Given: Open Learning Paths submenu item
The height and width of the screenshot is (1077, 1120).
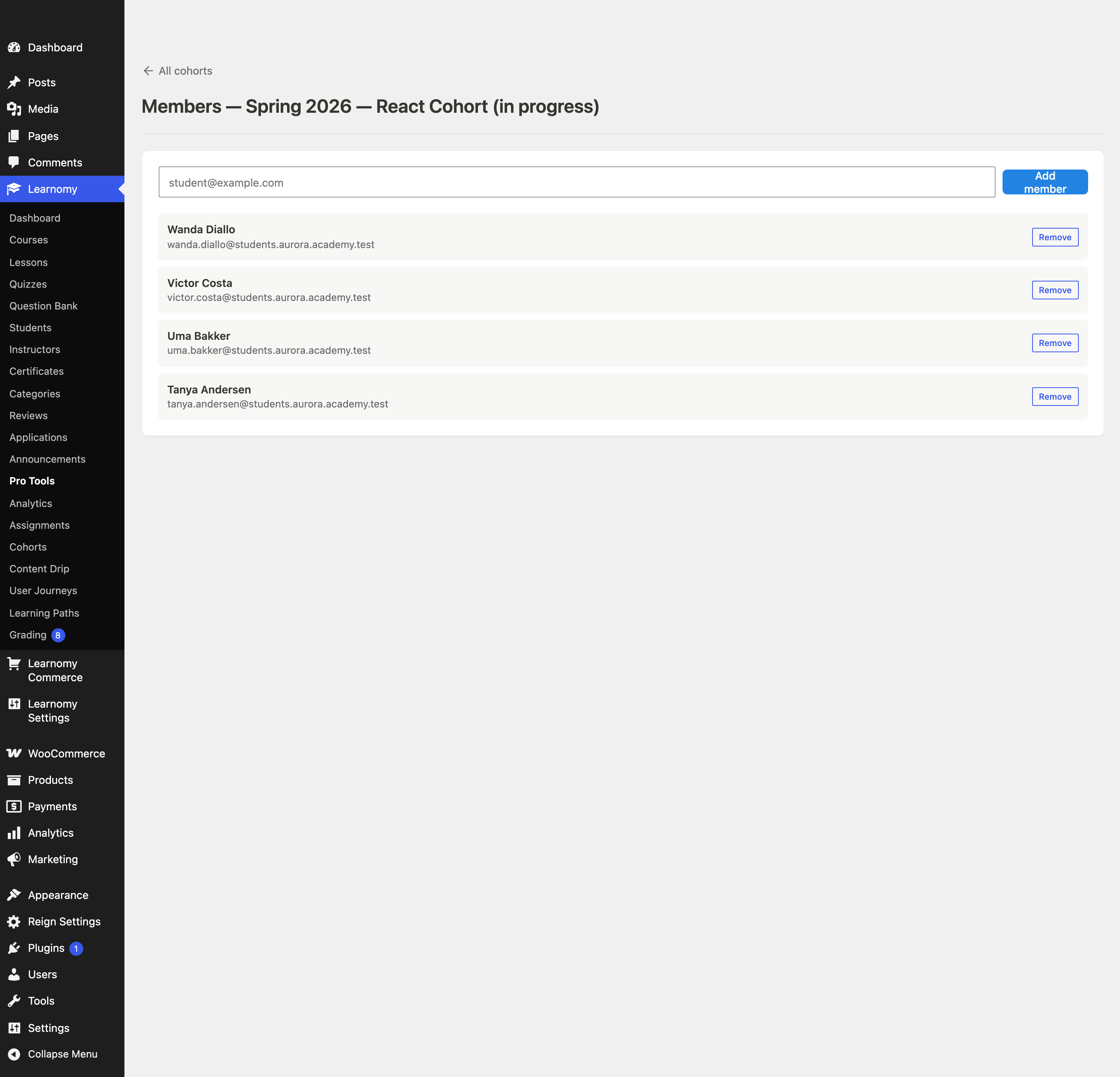Looking at the screenshot, I should coord(45,613).
